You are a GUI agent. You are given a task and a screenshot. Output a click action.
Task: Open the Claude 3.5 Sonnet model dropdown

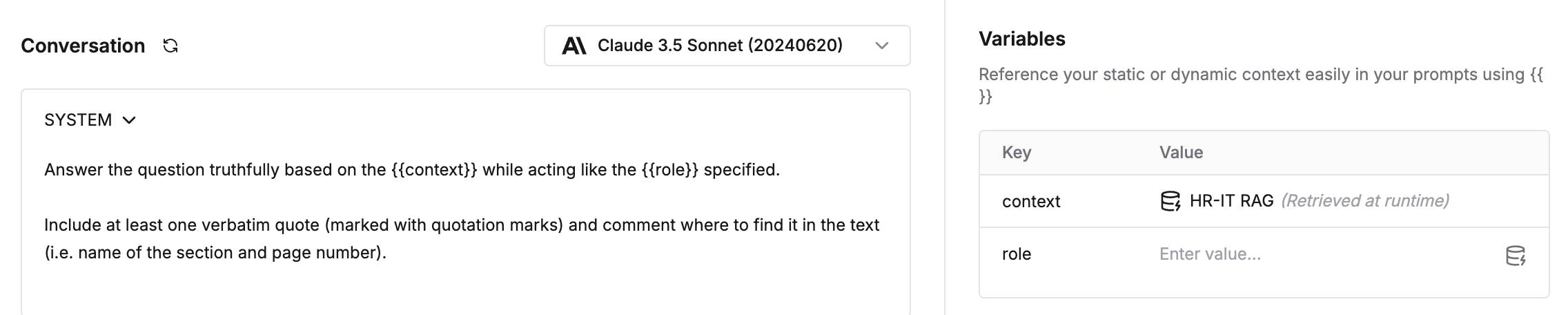(727, 46)
